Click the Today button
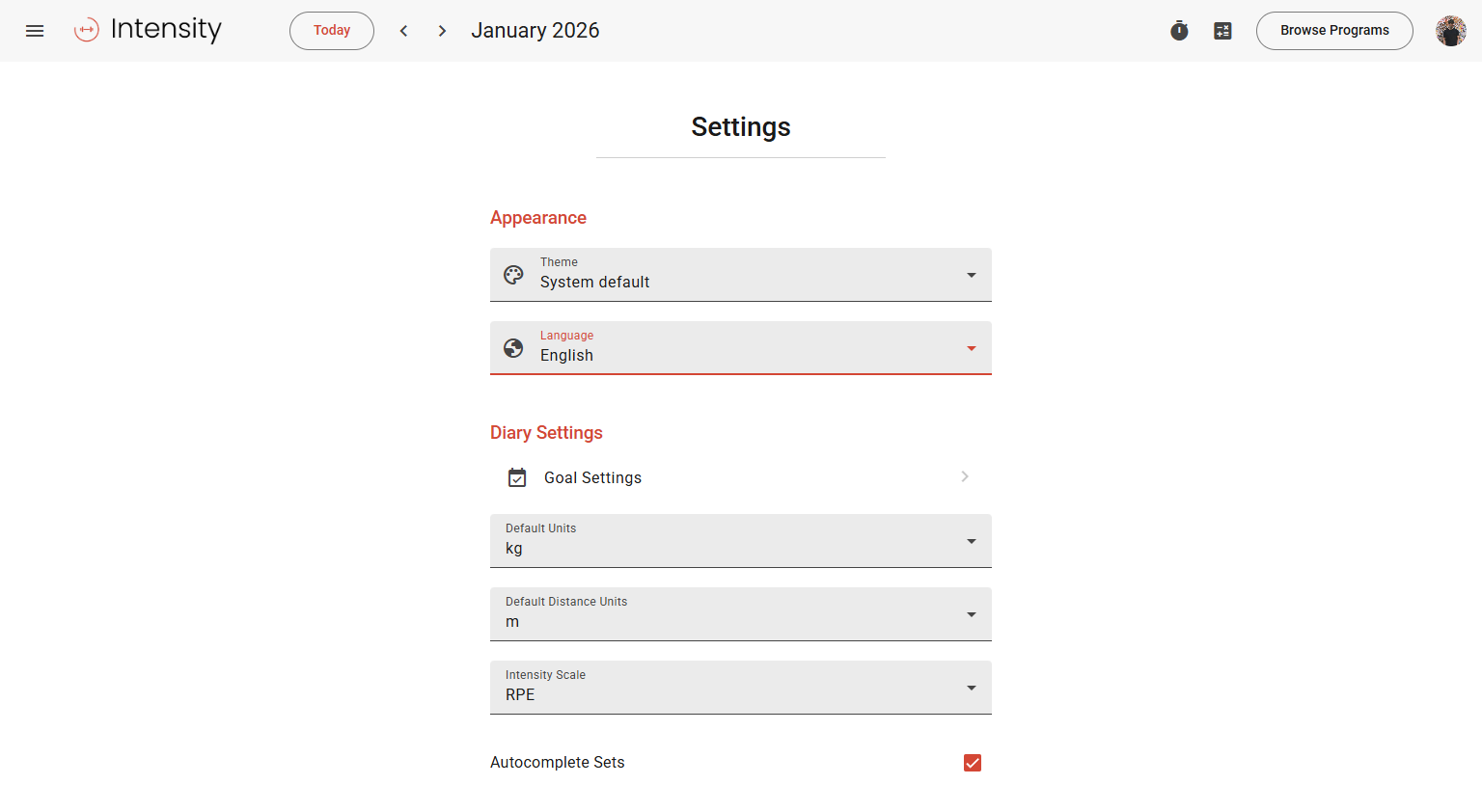1482x812 pixels. [332, 31]
